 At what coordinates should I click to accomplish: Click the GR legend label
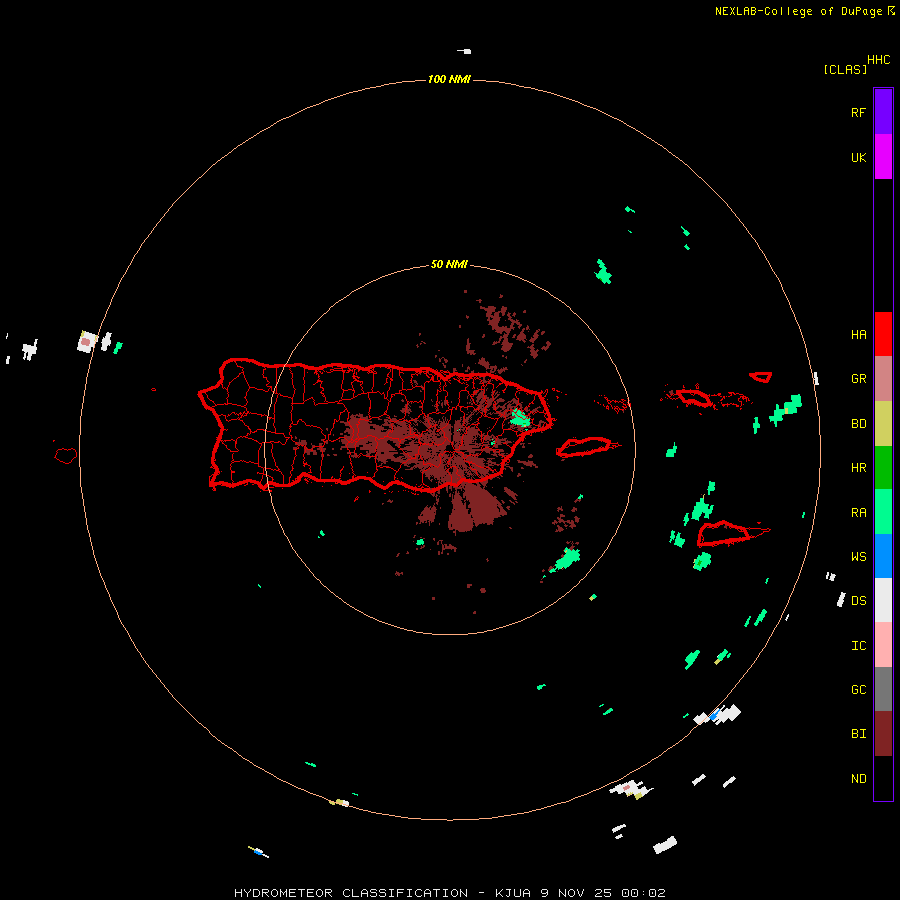pos(858,379)
